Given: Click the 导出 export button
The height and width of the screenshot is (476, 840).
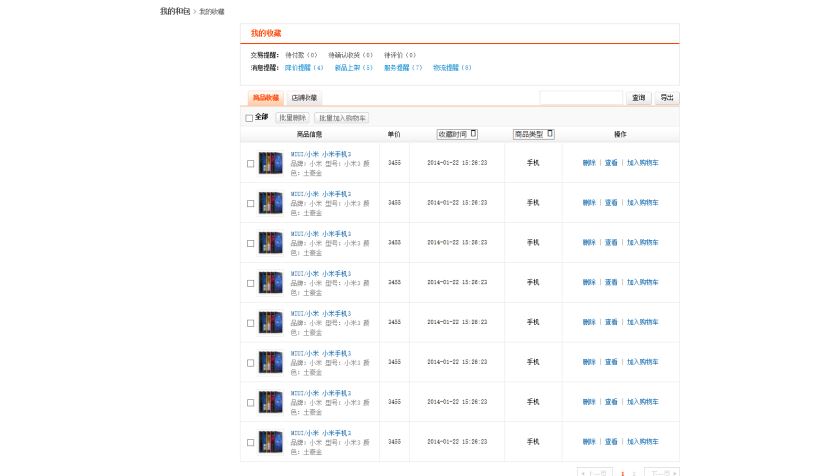Looking at the screenshot, I should [667, 98].
